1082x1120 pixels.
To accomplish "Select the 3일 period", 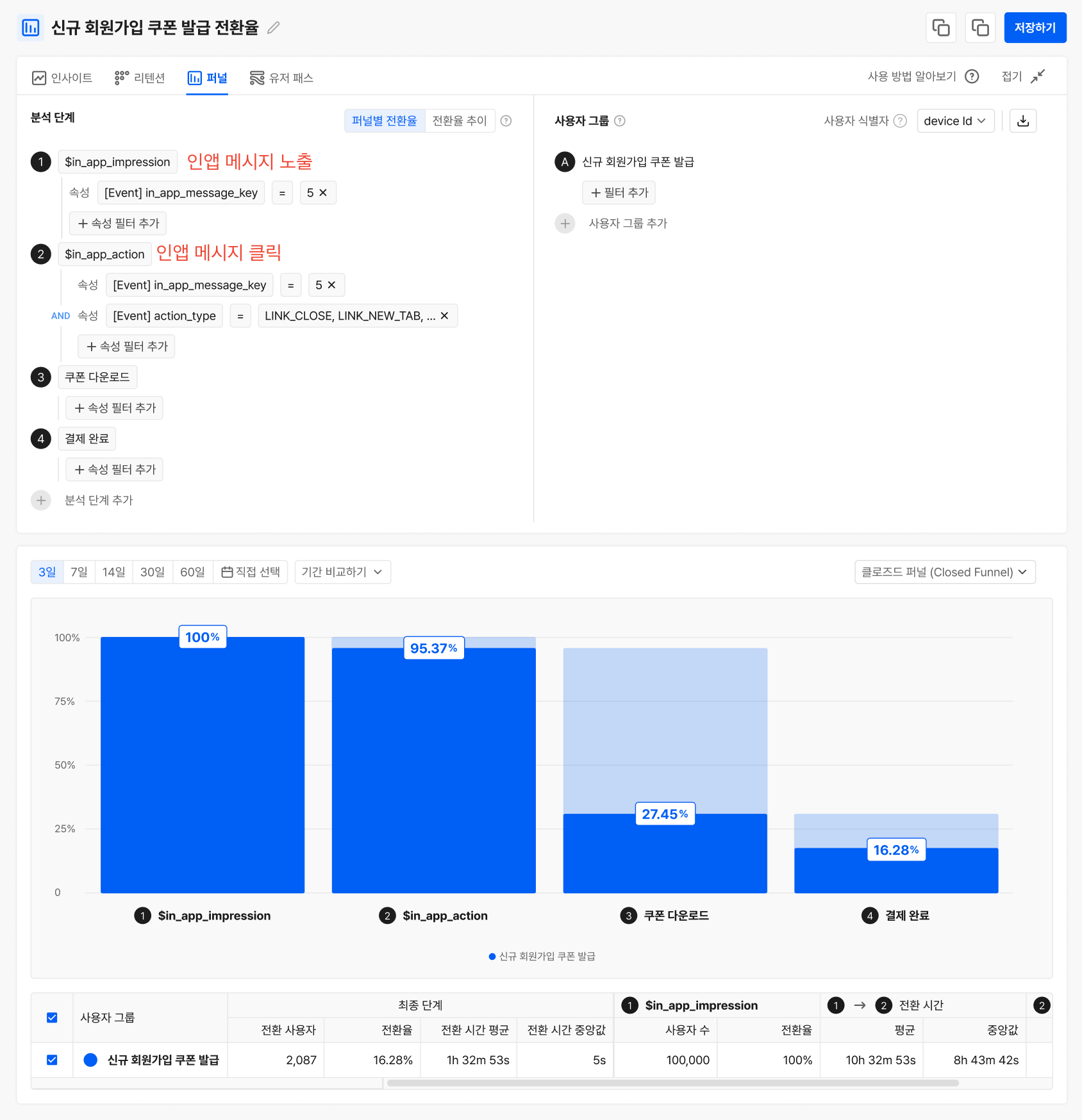I will click(x=47, y=572).
